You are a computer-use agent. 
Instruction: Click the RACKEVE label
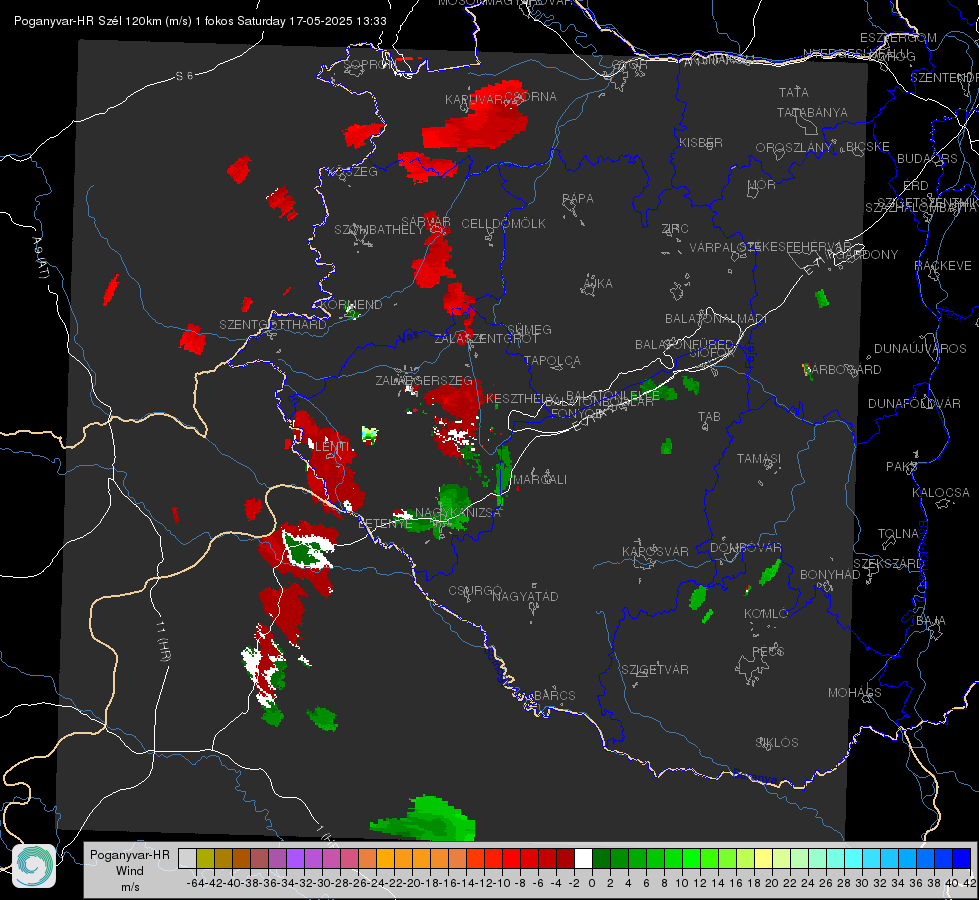[x=943, y=266]
